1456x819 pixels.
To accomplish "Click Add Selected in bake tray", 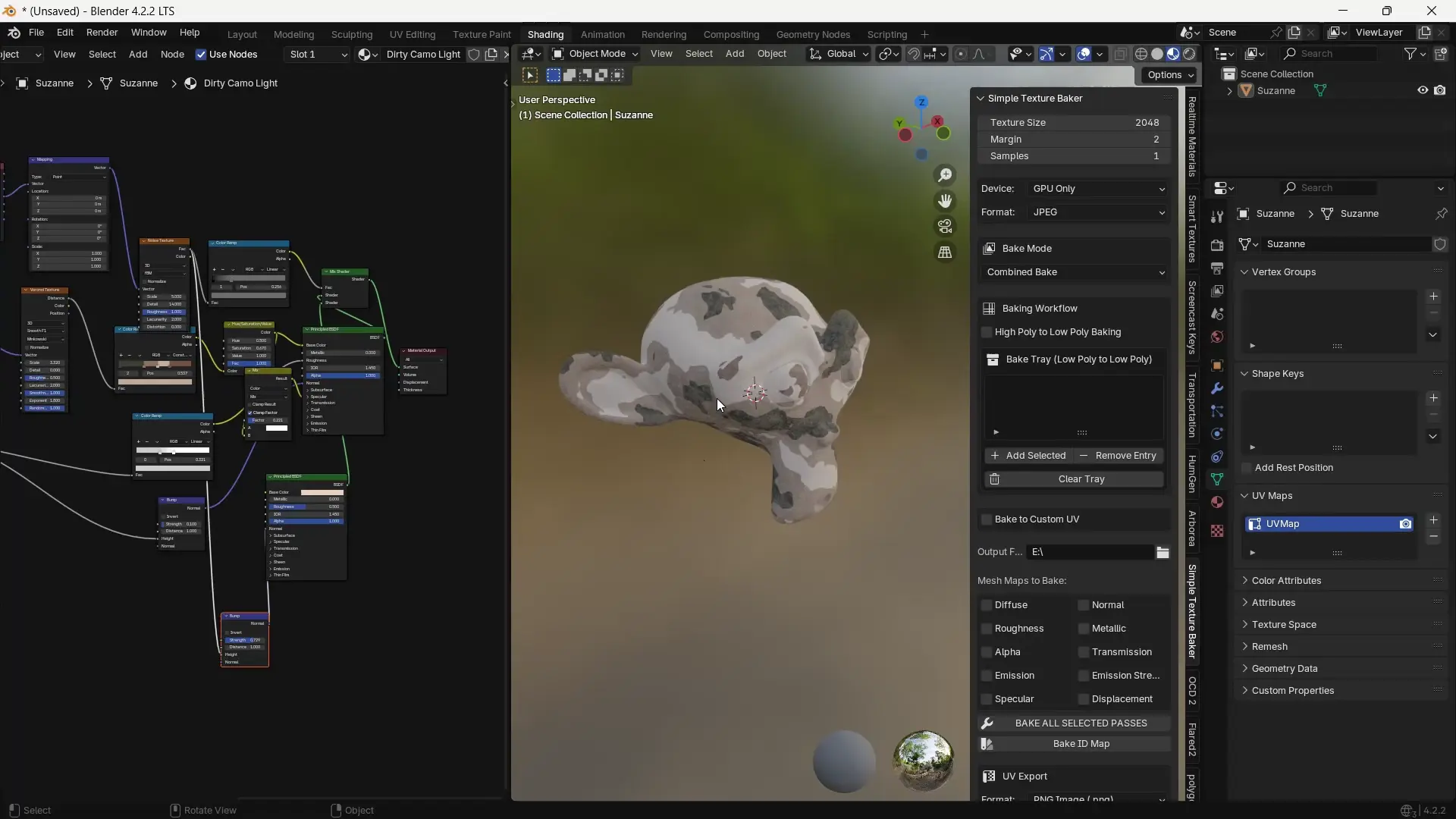I will point(1028,456).
